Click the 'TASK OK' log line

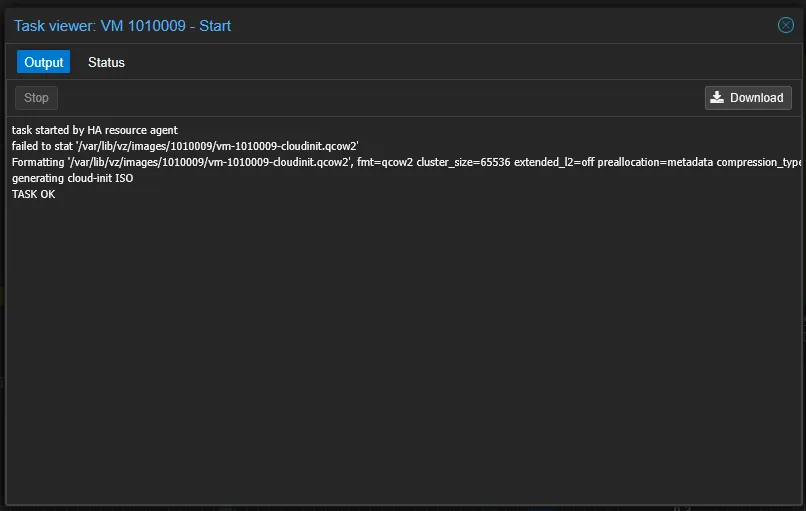33,194
